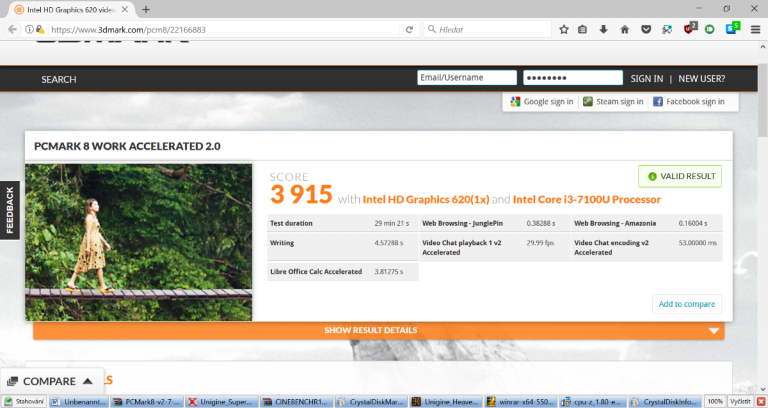Expand the Compare panel at bottom left

[50, 381]
